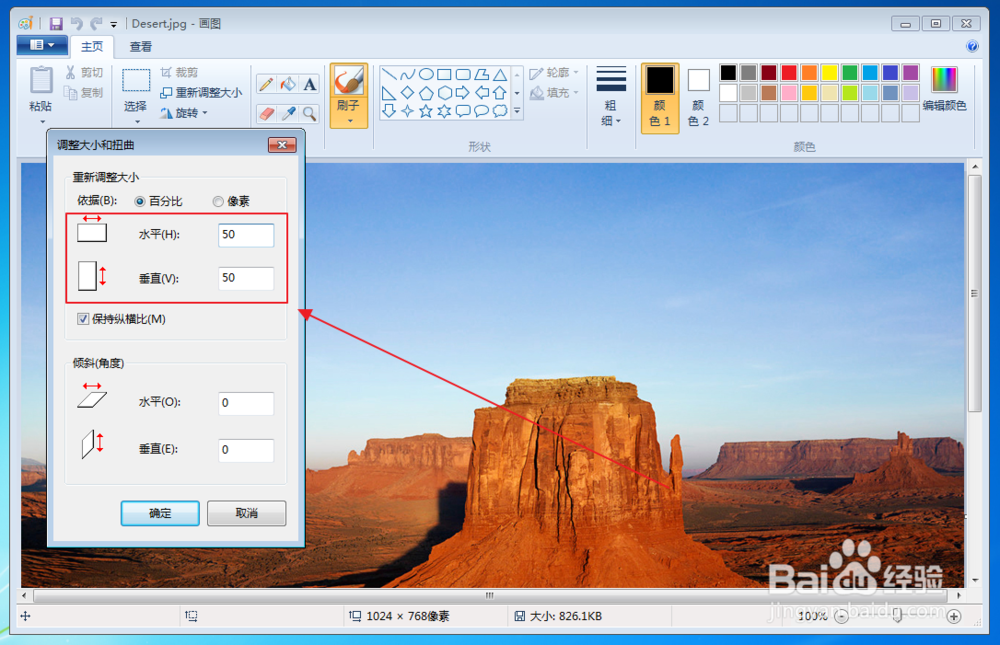The image size is (1000, 645).
Task: Open the Customize Quick Access Toolbar arrow
Action: (x=114, y=24)
